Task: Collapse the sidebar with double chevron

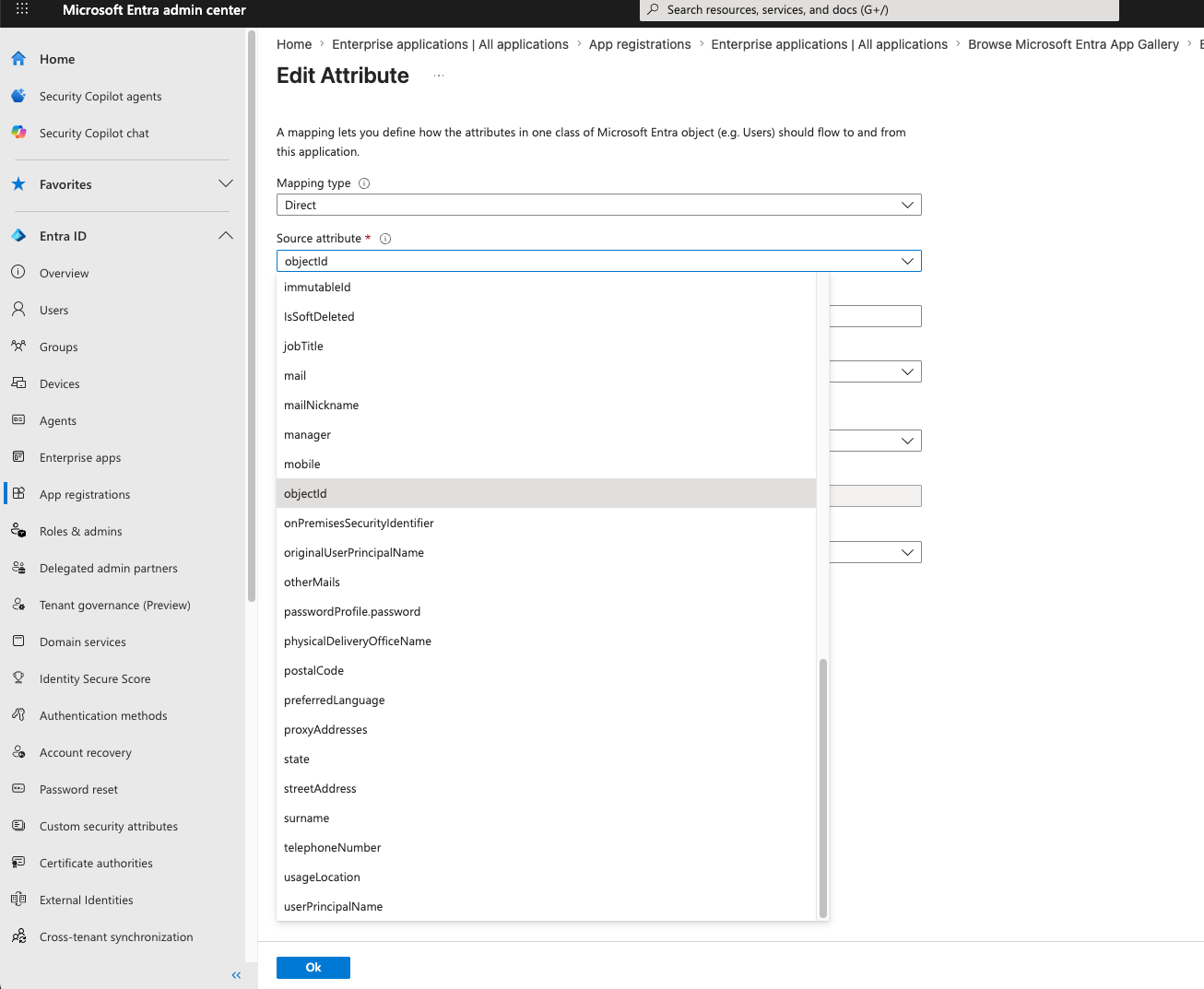Action: tap(236, 975)
